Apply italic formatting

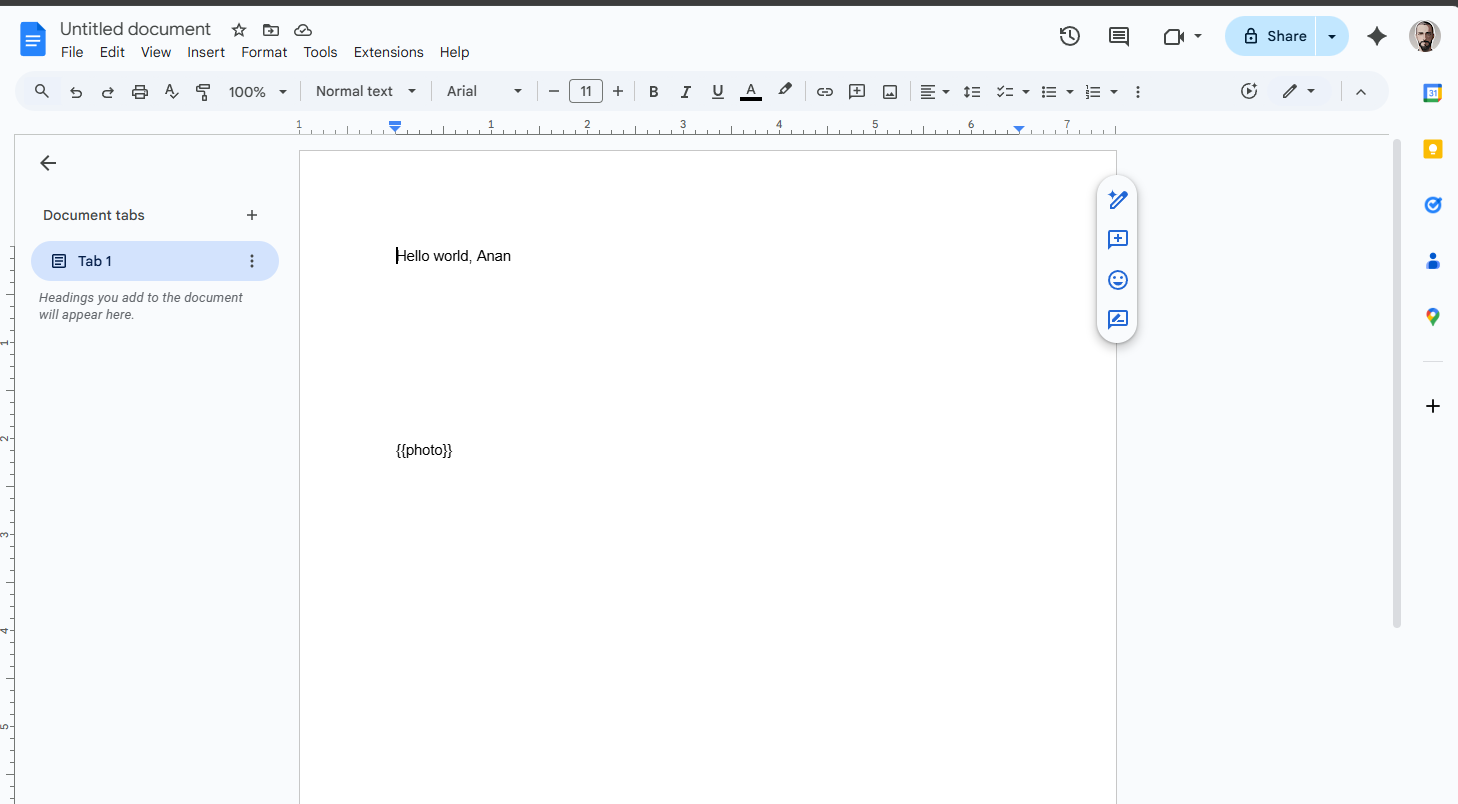tap(685, 91)
